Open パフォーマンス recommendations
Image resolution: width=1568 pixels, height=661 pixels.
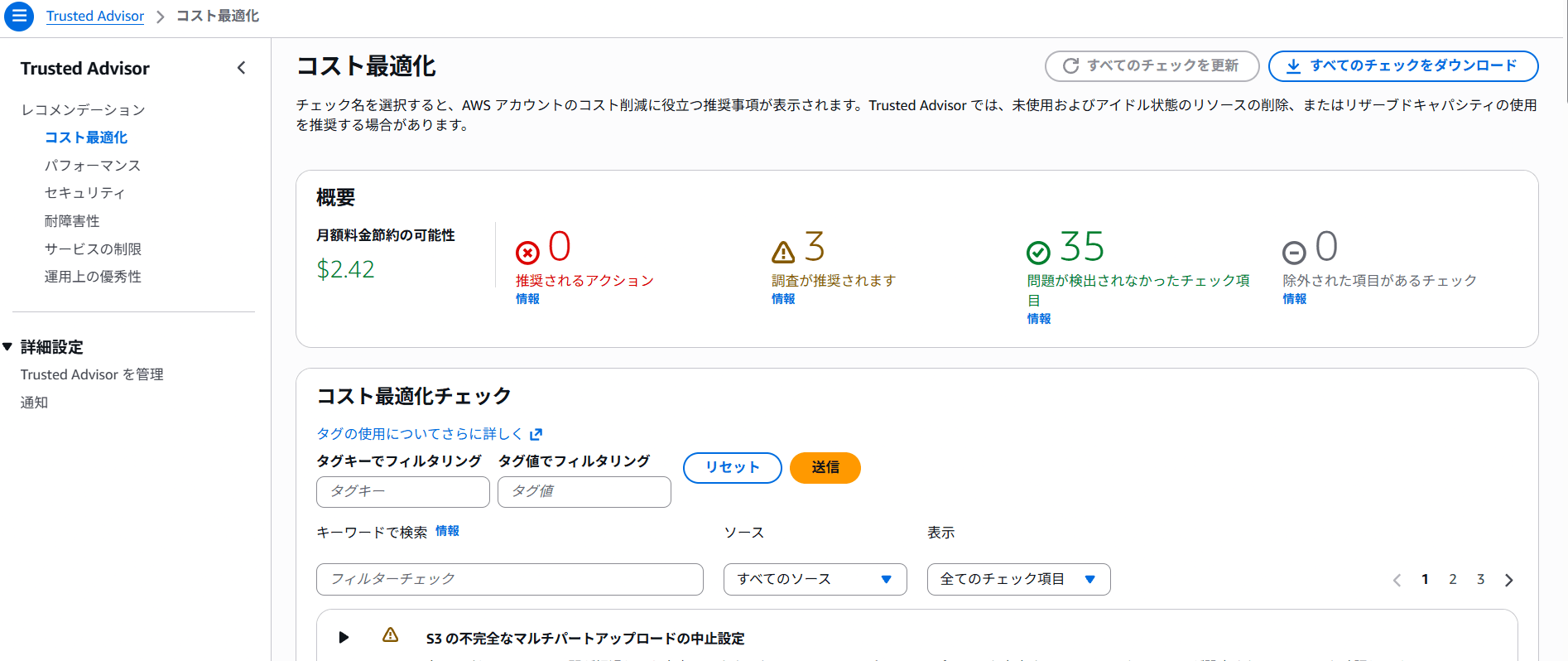point(93,166)
